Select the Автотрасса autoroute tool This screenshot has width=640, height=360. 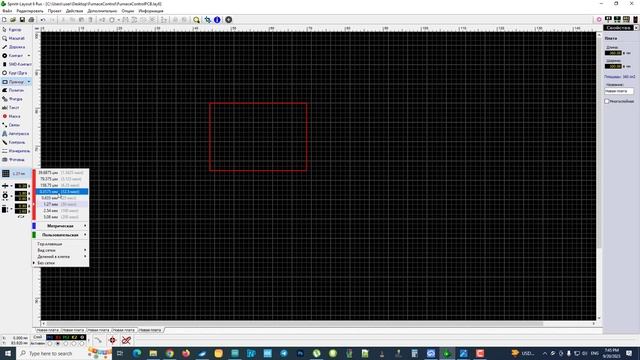tap(16, 133)
